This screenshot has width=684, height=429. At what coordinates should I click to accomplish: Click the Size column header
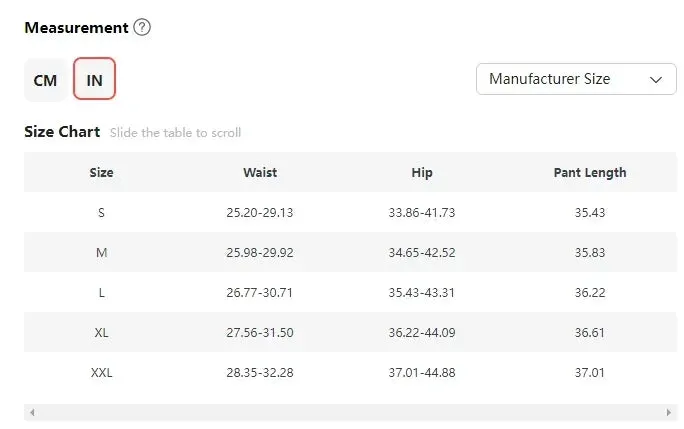101,172
